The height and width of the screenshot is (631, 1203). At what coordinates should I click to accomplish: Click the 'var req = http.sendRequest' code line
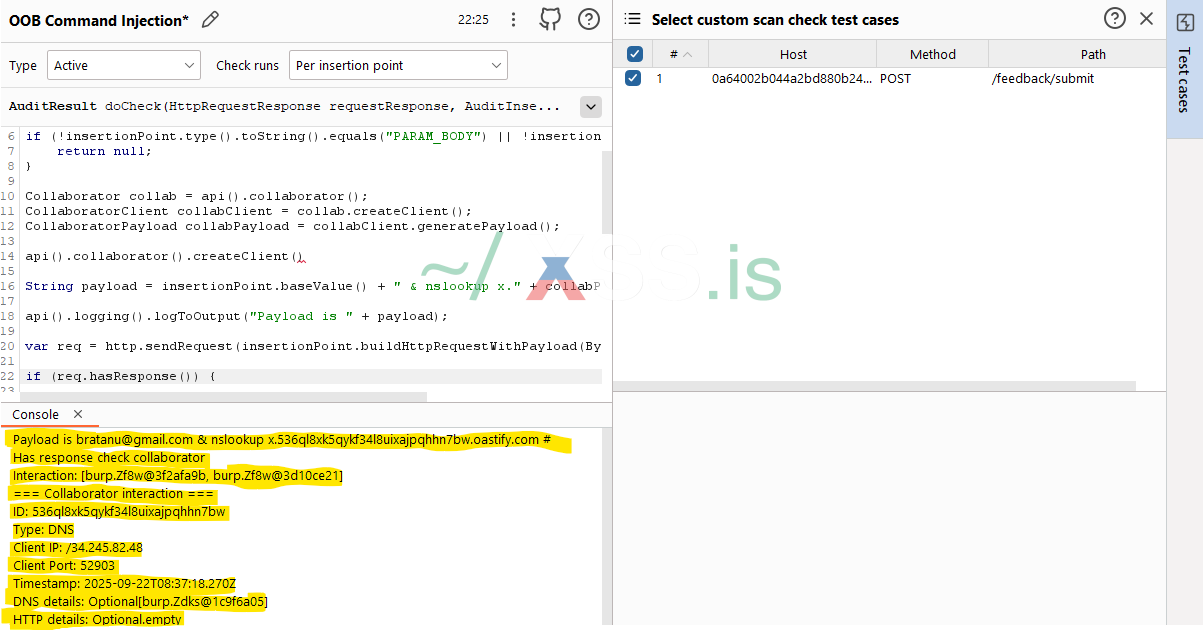pos(313,346)
